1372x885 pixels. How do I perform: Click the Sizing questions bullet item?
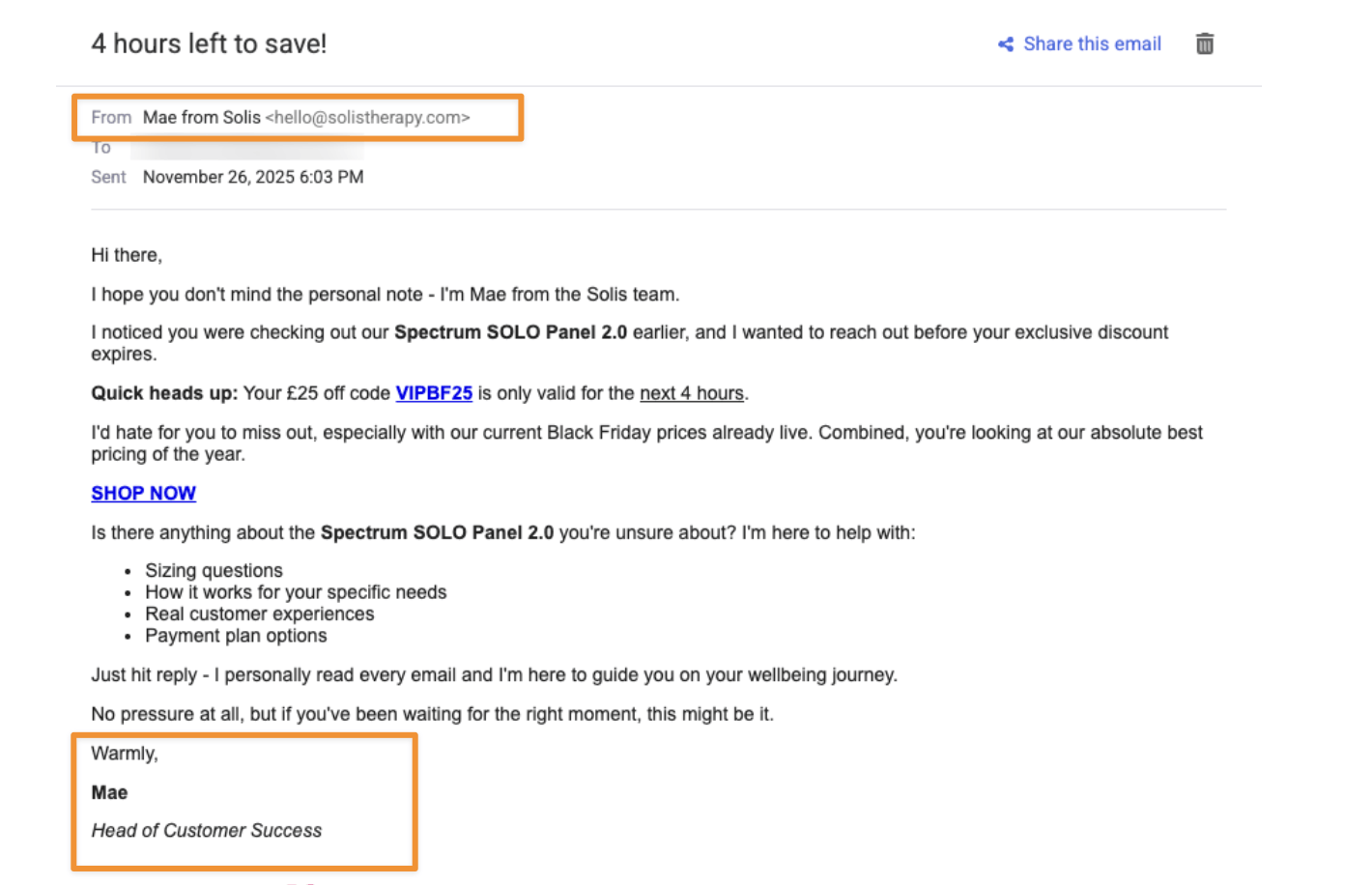point(214,571)
